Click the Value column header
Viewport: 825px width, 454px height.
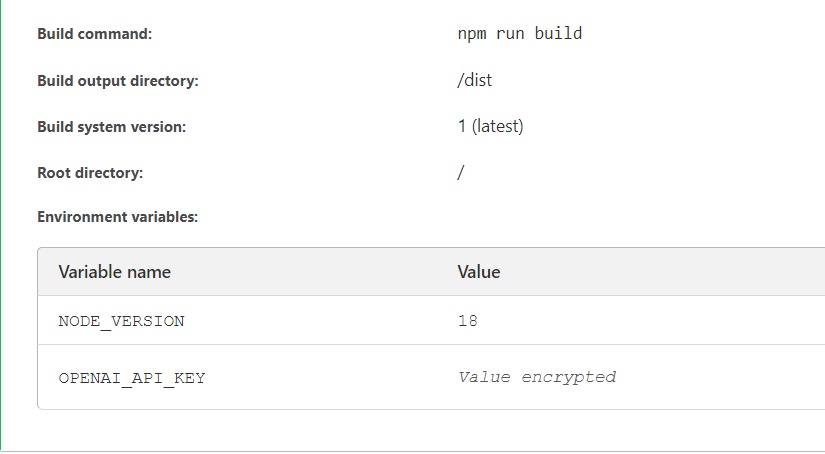click(479, 272)
